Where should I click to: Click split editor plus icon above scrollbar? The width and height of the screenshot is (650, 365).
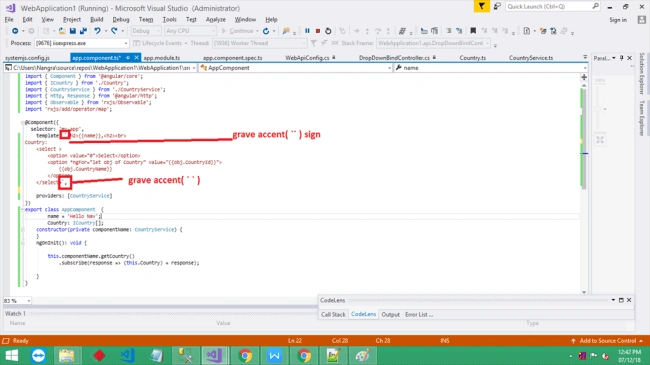pyautogui.click(x=584, y=77)
